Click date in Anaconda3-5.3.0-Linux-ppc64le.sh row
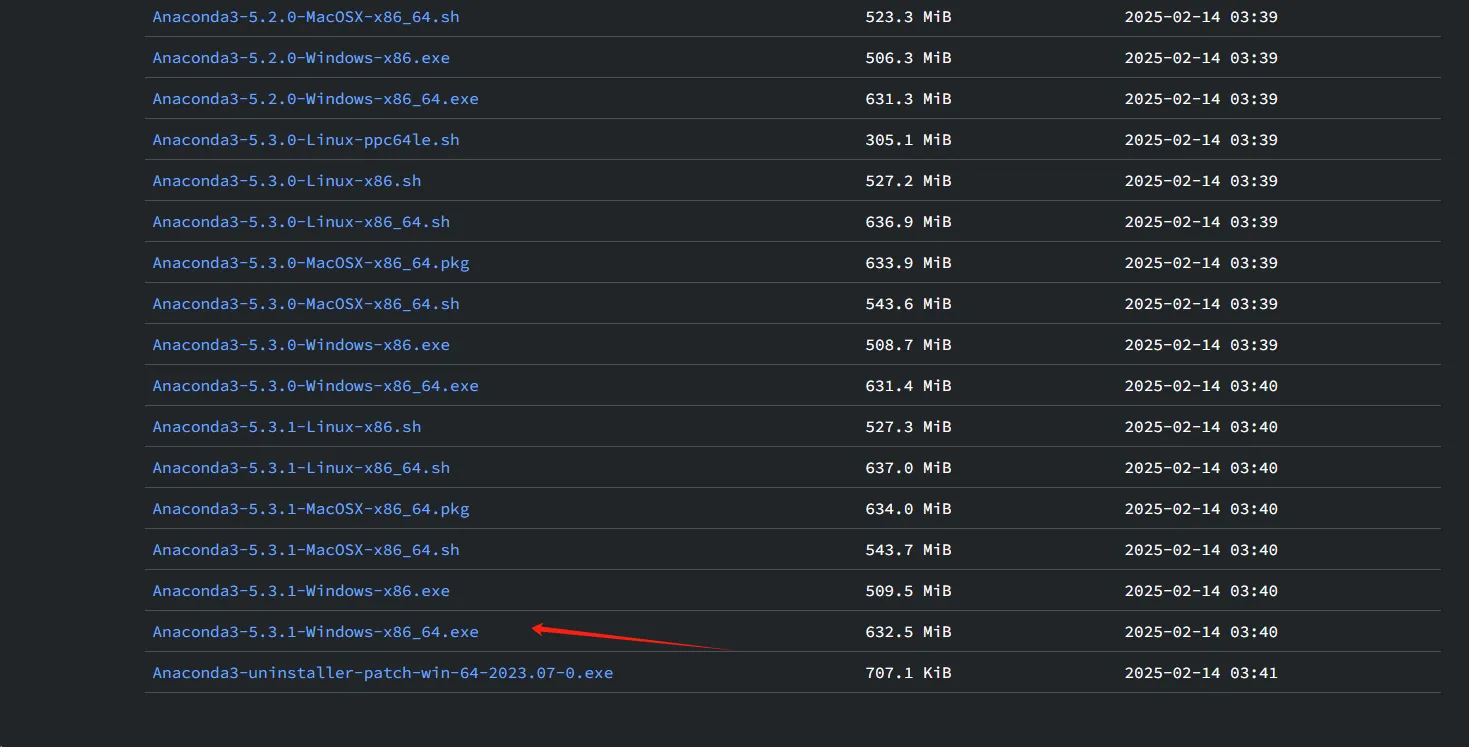Screen dimensions: 1469x747 point(1201,140)
